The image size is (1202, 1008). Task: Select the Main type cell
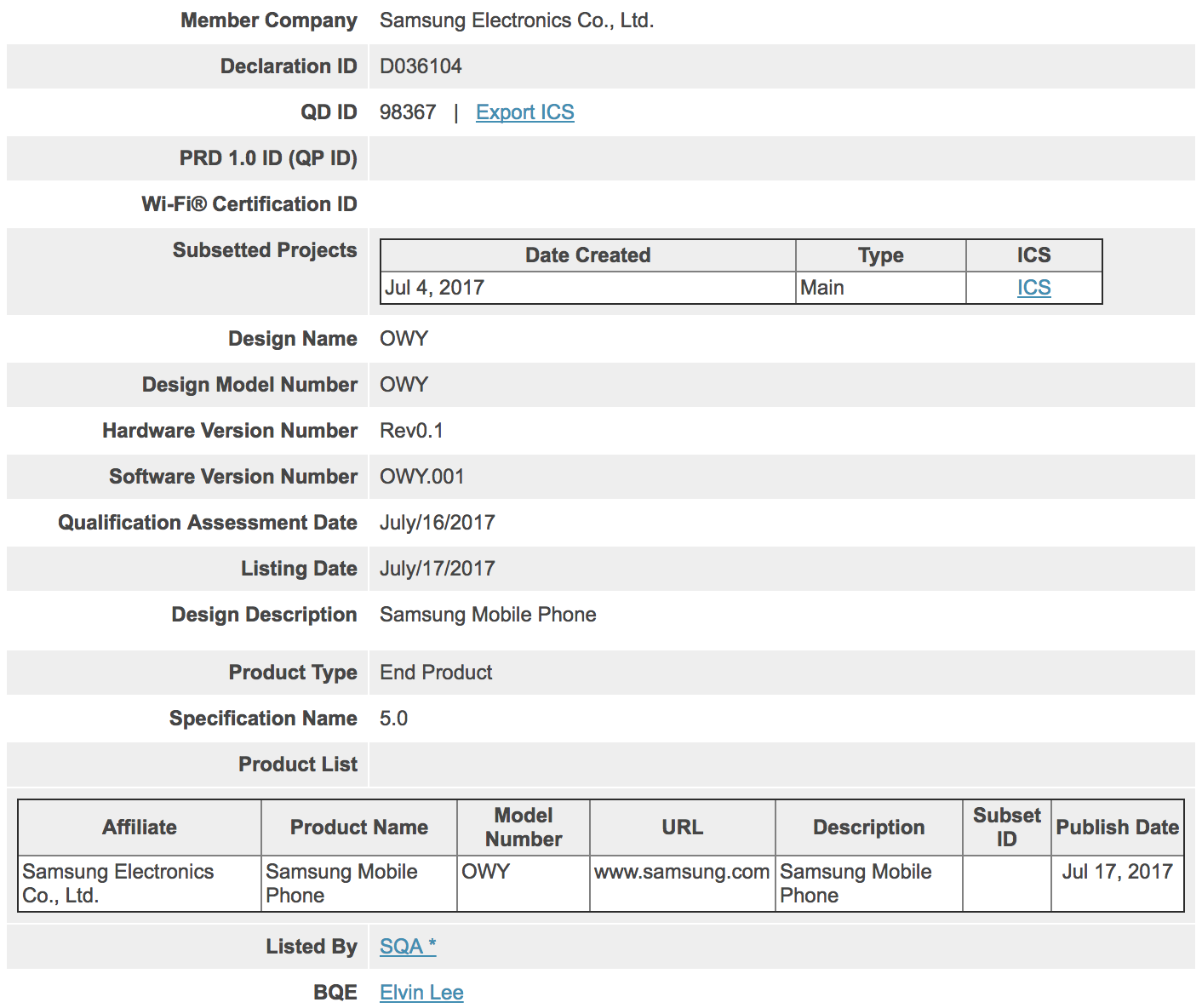point(822,288)
